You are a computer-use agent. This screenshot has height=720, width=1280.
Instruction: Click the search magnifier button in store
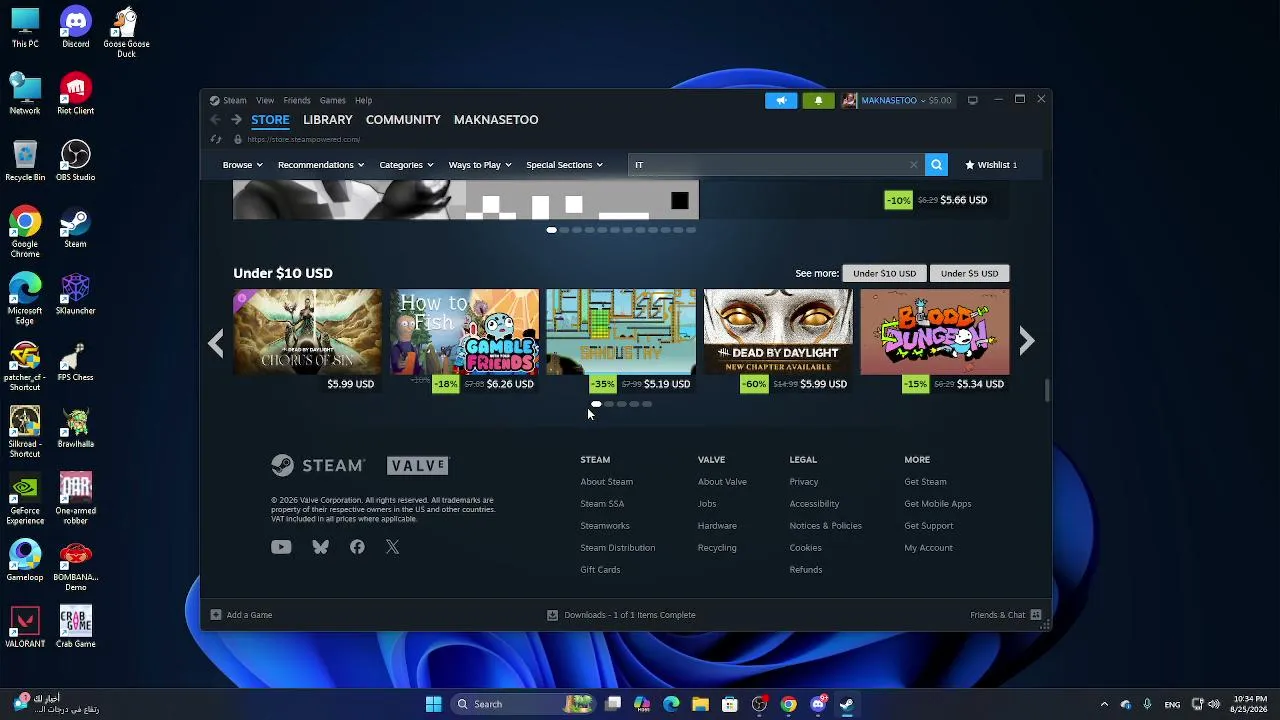[x=936, y=165]
